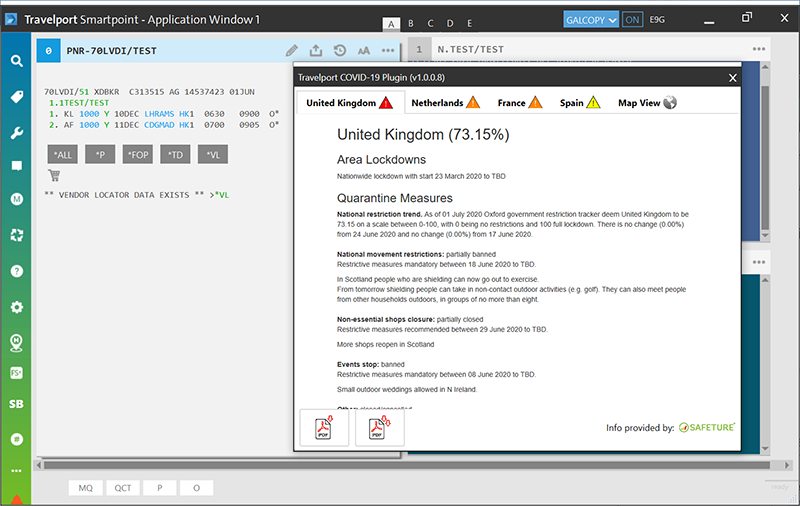Click the P quick button

pos(160,488)
